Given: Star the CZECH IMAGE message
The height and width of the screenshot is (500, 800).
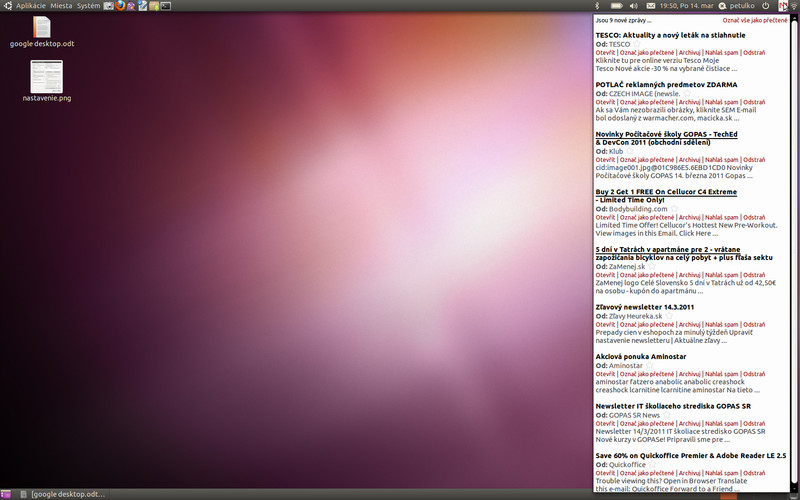Looking at the screenshot, I should coord(687,93).
